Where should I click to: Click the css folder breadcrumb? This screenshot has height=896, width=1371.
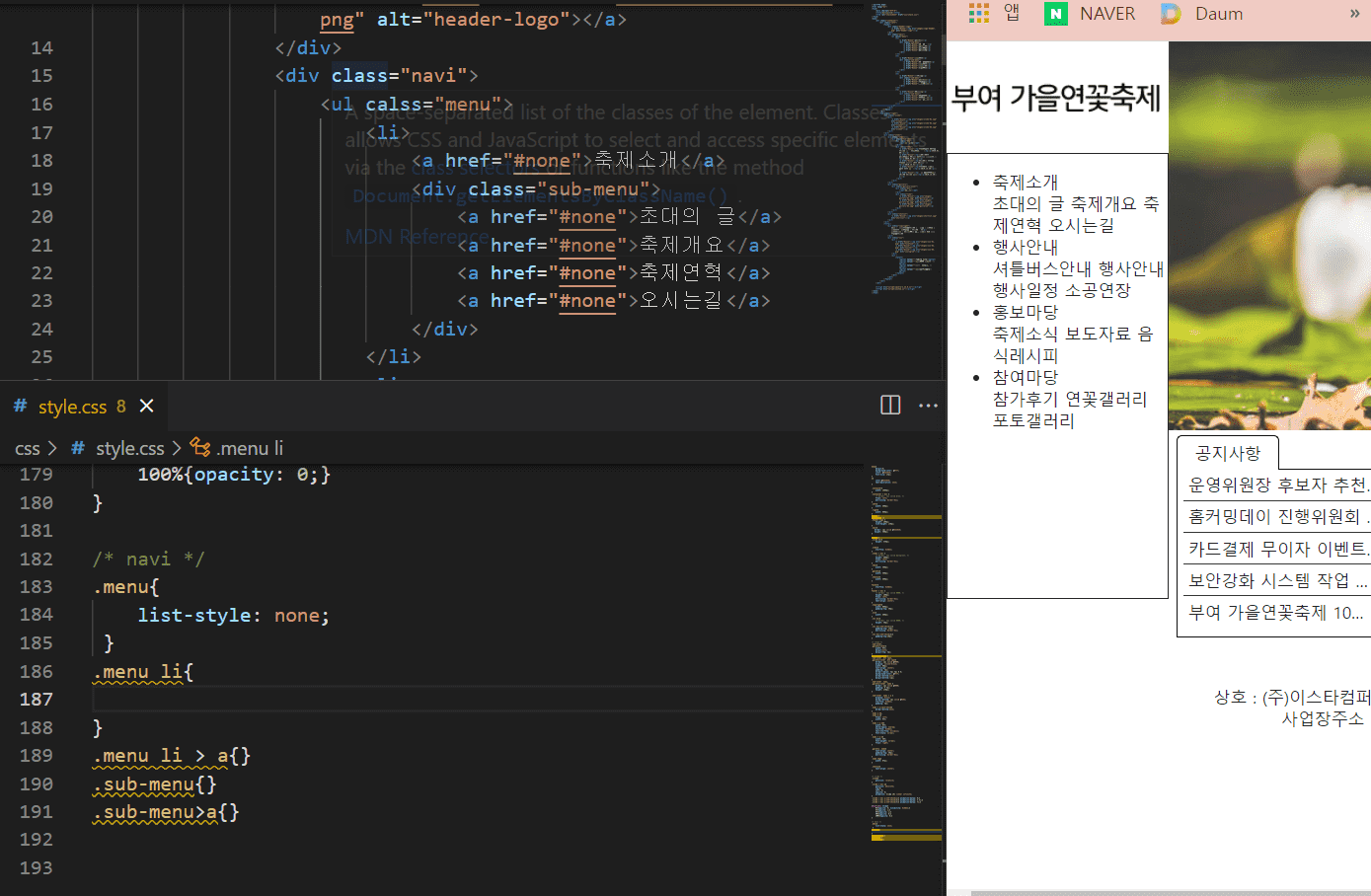pos(28,448)
